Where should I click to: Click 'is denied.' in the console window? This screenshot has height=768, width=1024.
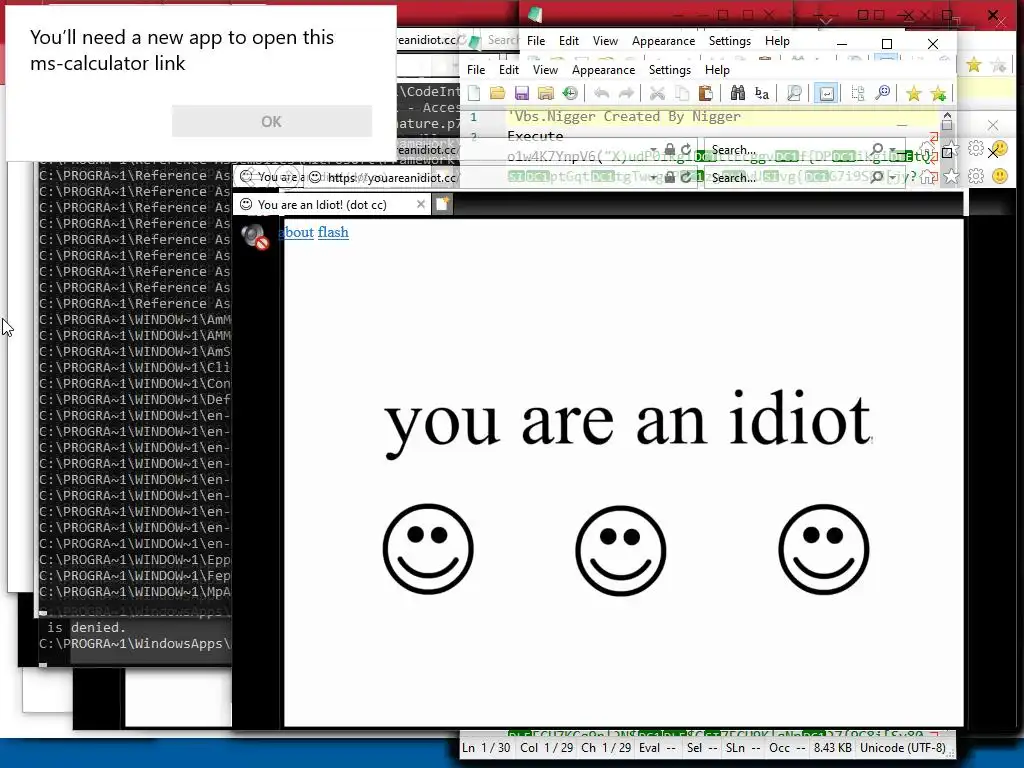click(85, 628)
